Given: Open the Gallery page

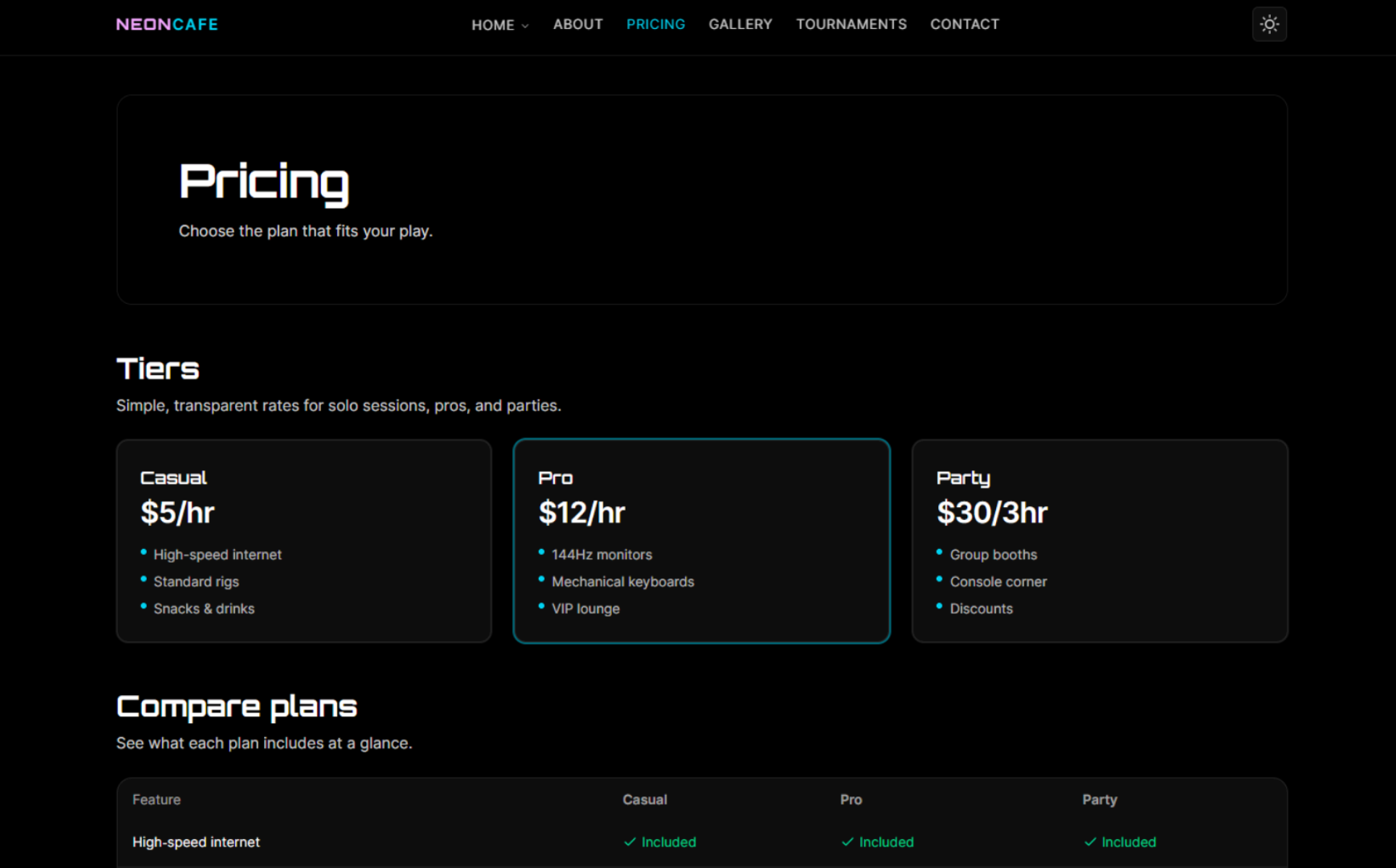Looking at the screenshot, I should tap(740, 25).
